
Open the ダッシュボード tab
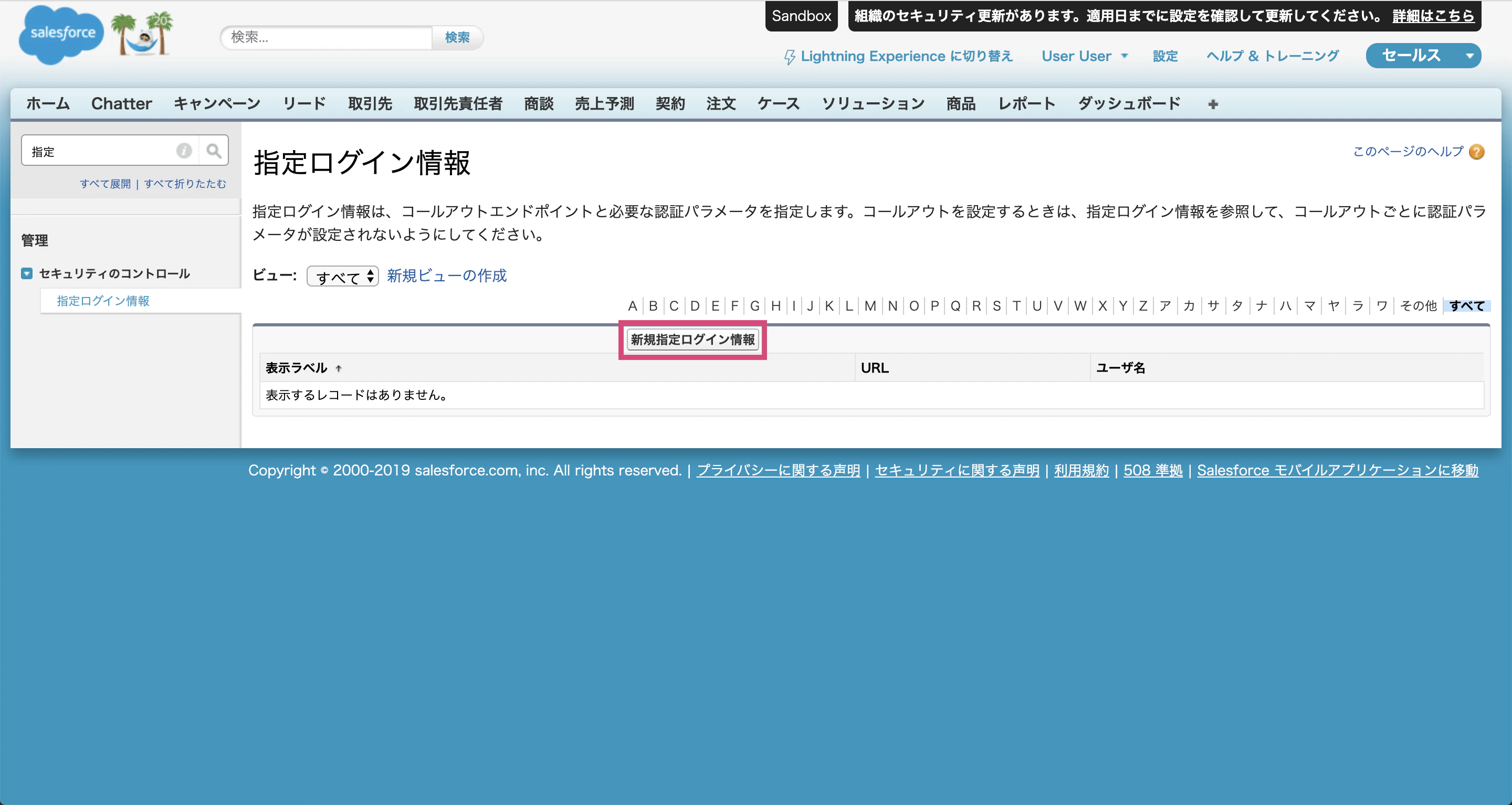pos(1129,104)
